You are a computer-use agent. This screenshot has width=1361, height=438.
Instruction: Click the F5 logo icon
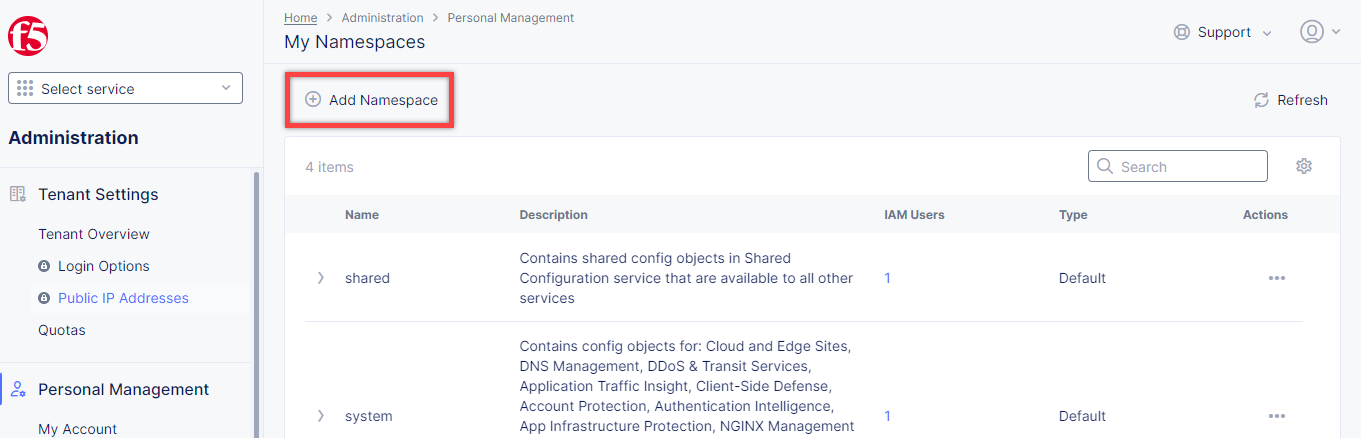coord(28,36)
